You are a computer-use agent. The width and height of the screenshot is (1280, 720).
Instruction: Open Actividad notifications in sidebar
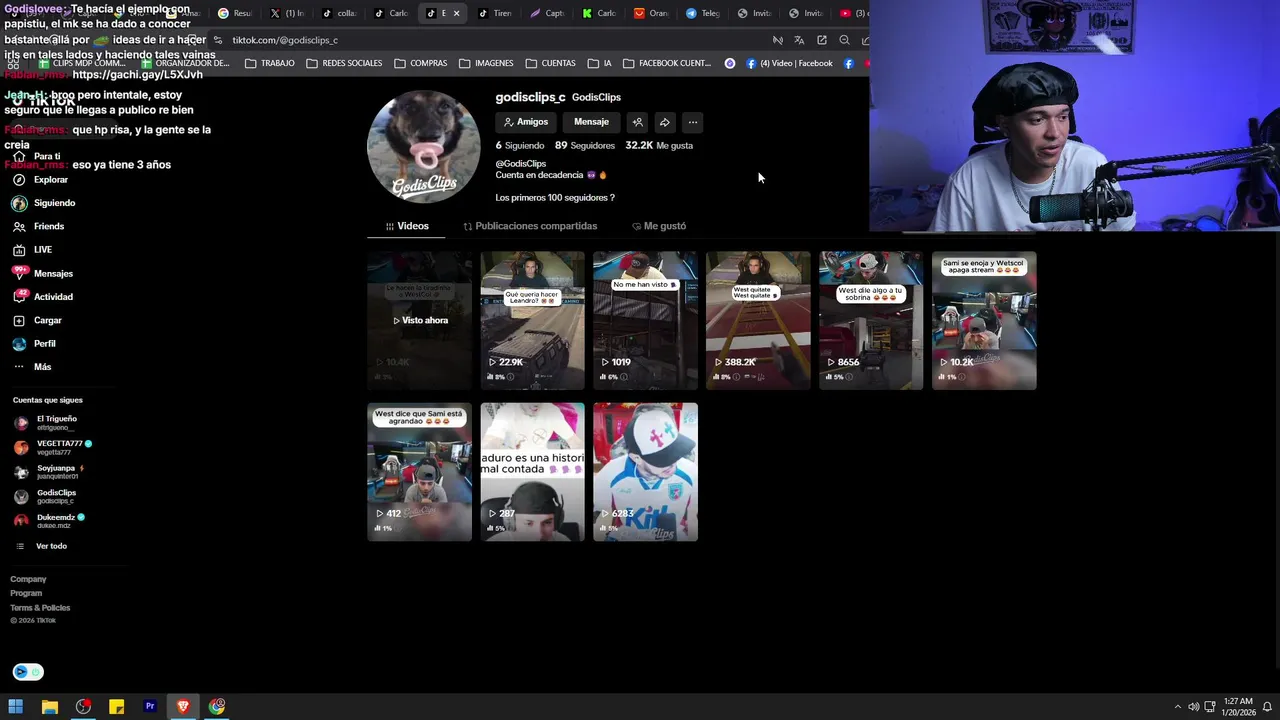(43, 297)
